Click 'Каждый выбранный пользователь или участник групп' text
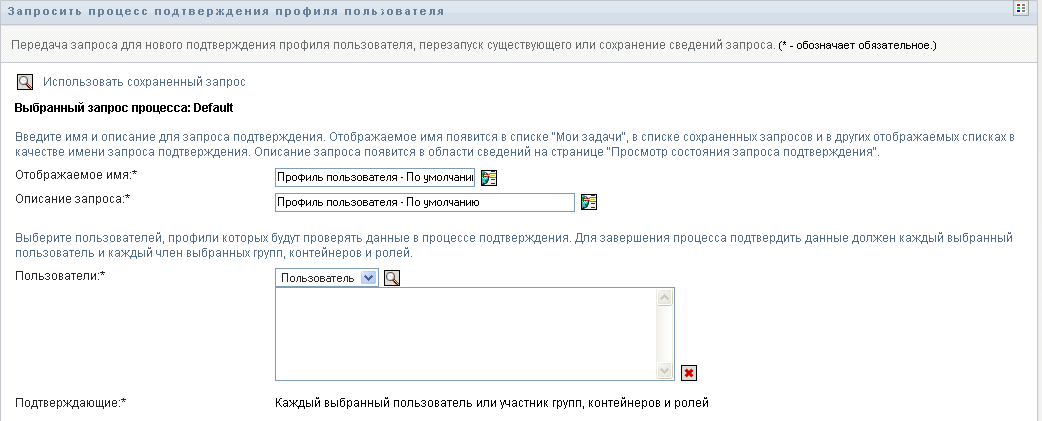 [x=429, y=402]
